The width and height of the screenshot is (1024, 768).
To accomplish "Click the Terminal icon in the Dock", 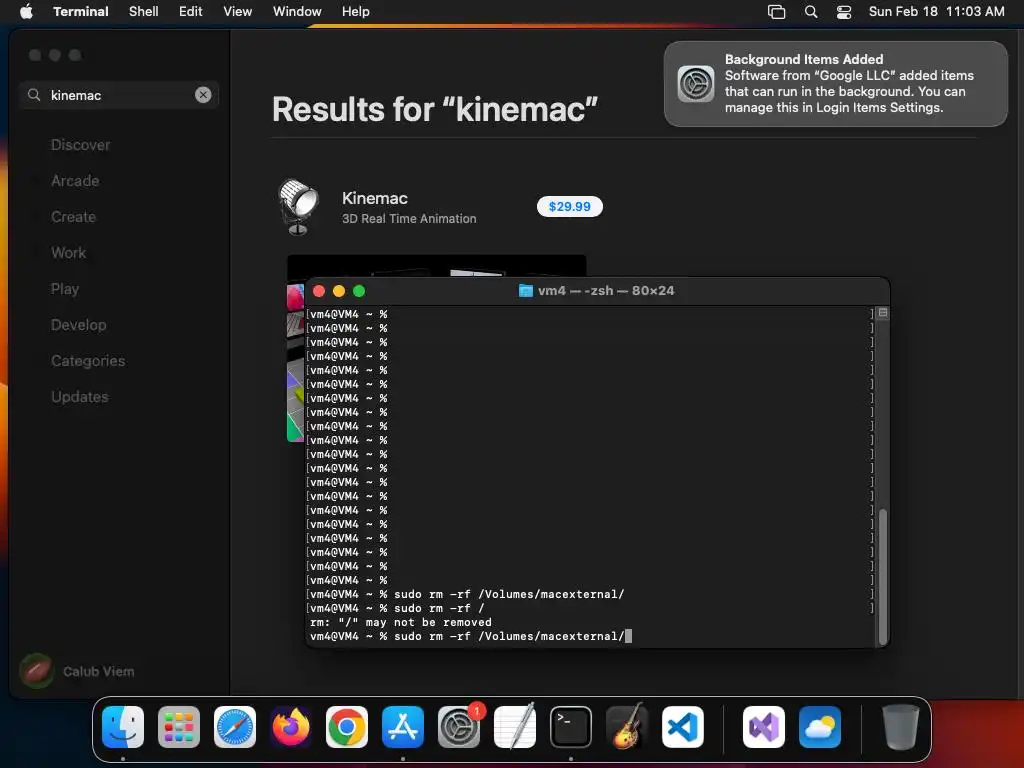I will [571, 727].
